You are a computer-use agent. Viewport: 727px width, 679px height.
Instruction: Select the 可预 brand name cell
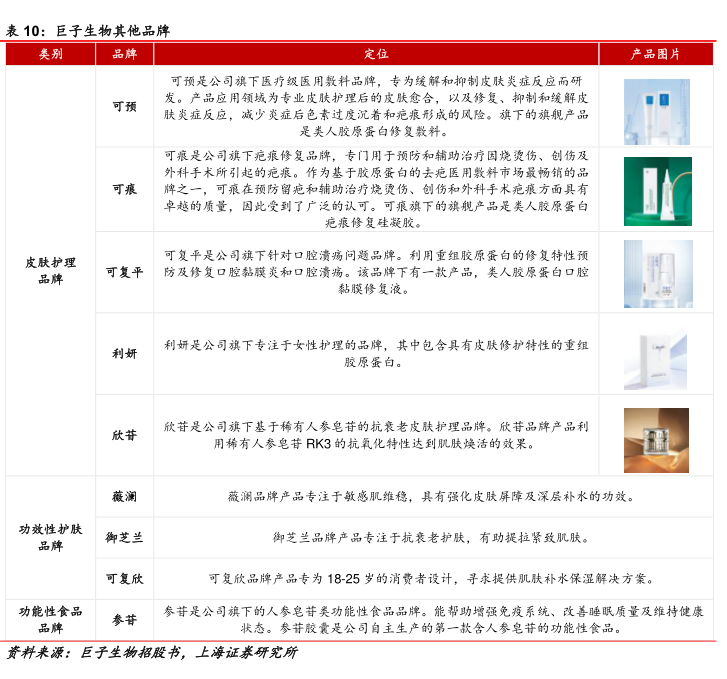[x=124, y=106]
